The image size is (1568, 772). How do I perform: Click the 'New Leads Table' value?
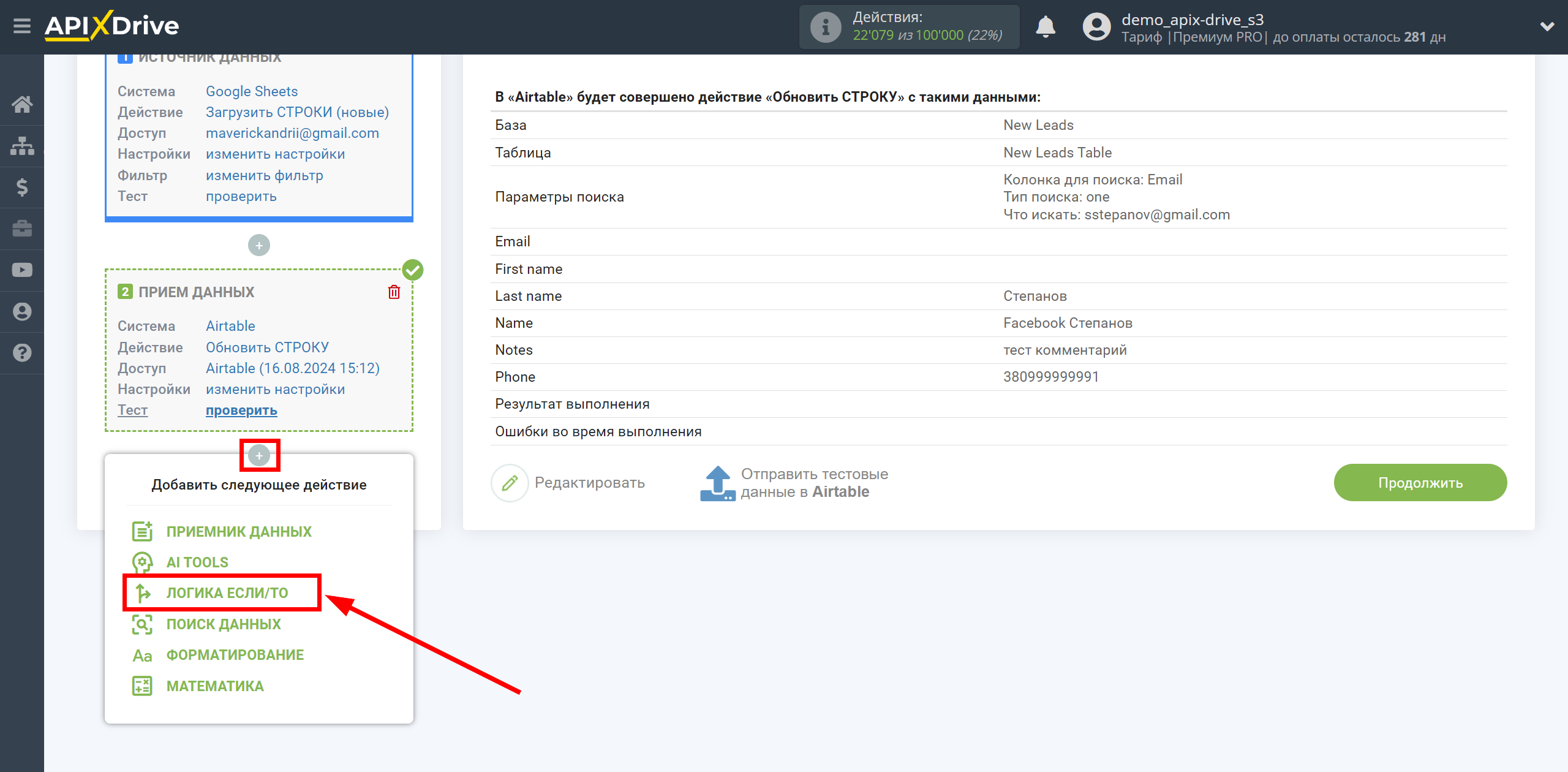[1057, 153]
